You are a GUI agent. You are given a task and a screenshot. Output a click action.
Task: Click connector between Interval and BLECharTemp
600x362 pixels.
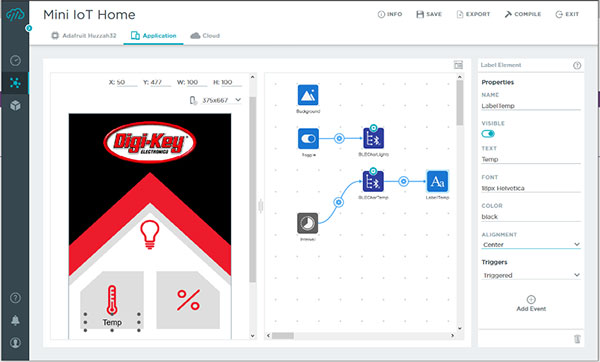338,202
